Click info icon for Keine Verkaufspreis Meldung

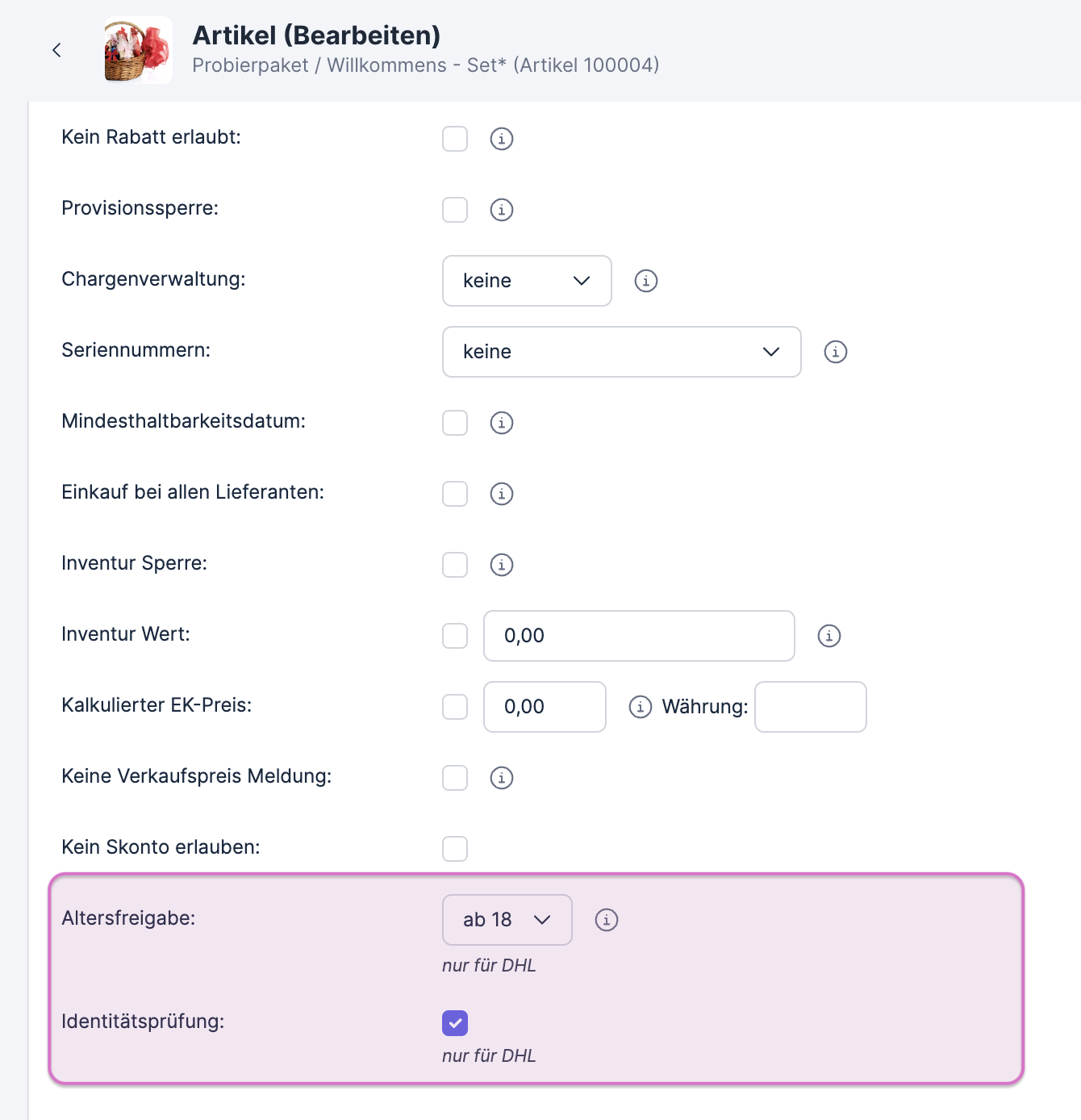coord(502,778)
